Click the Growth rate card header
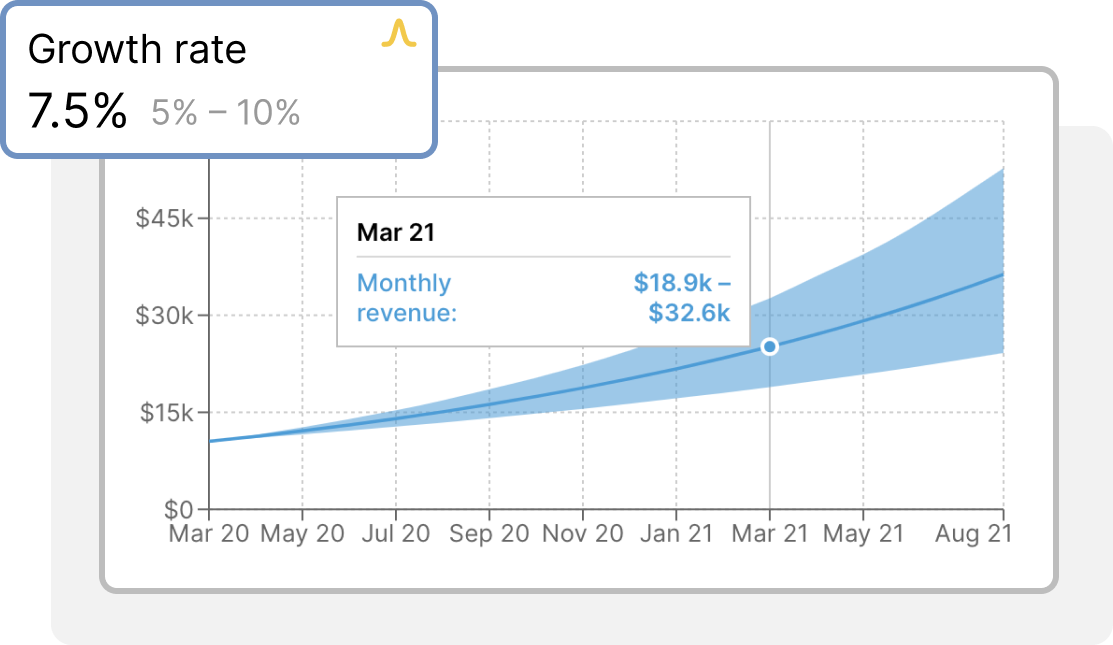 pos(139,48)
